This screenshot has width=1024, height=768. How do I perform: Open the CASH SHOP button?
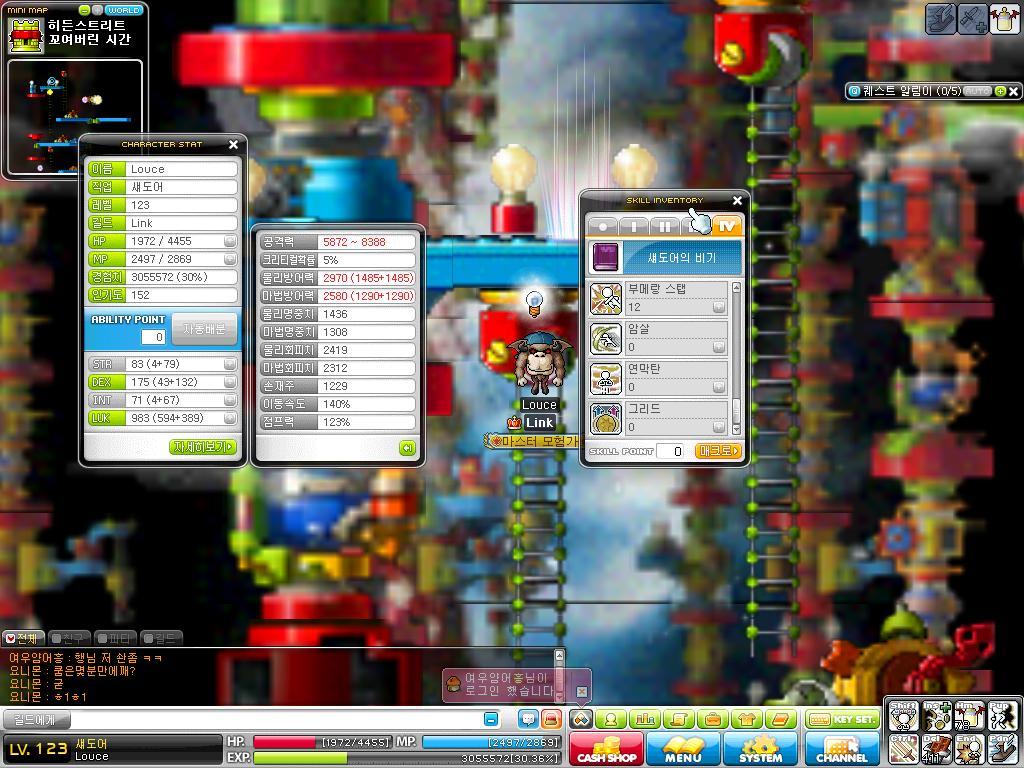607,748
